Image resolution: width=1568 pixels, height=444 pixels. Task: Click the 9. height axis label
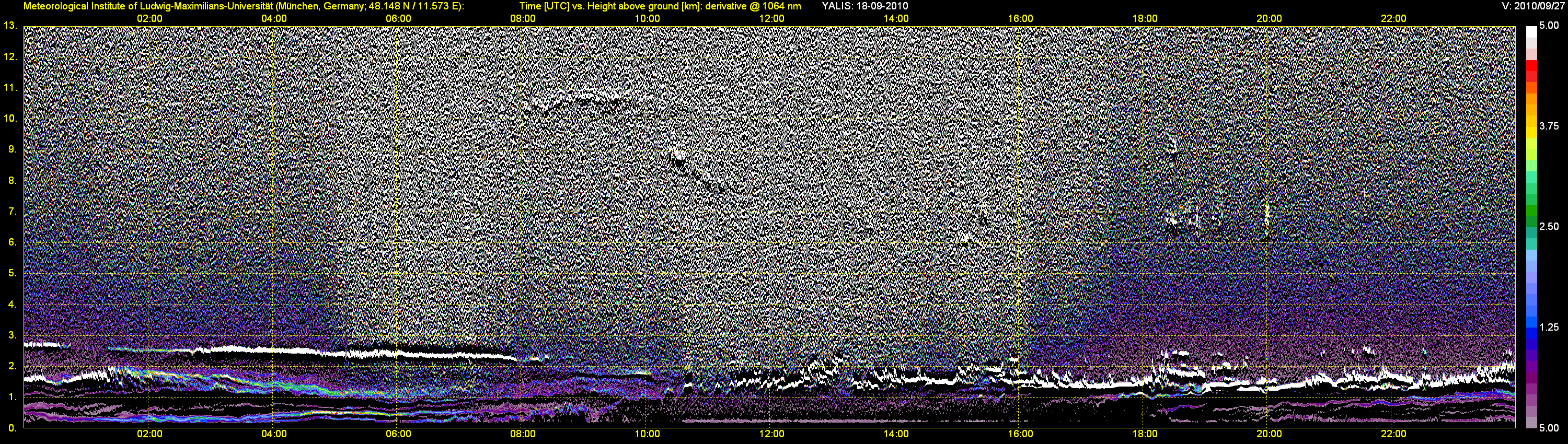13,149
